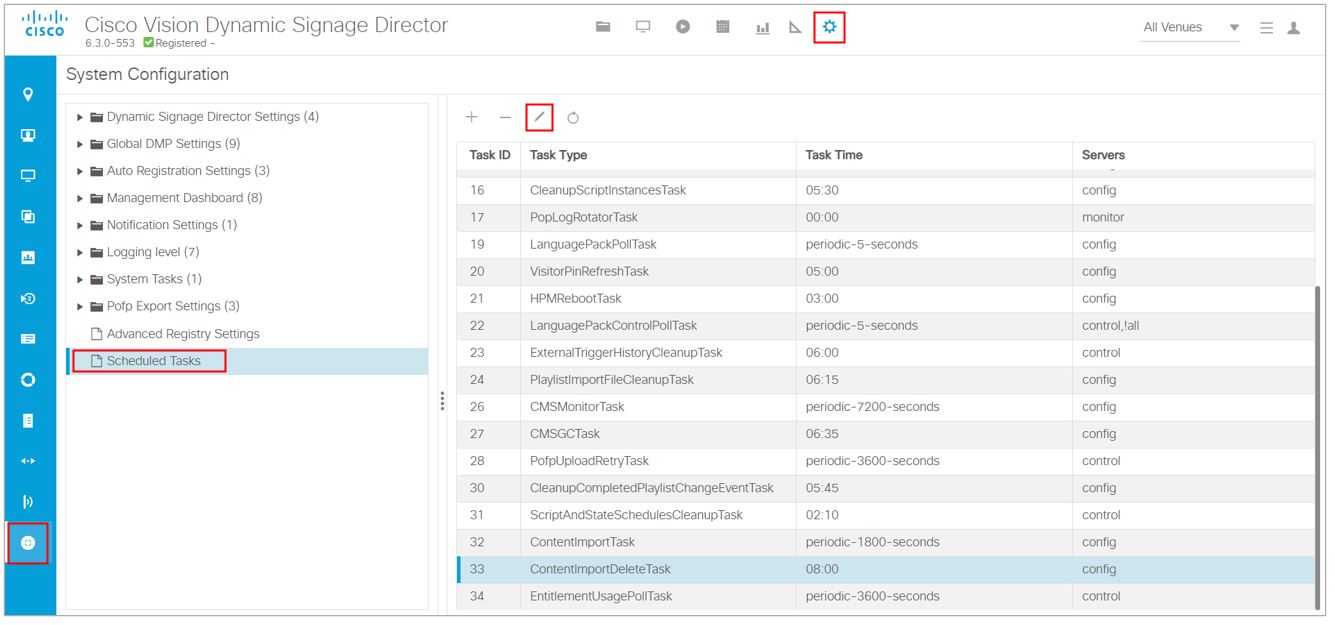This screenshot has width=1335, height=625.
Task: Open the gear configuration icon
Action: [x=829, y=27]
